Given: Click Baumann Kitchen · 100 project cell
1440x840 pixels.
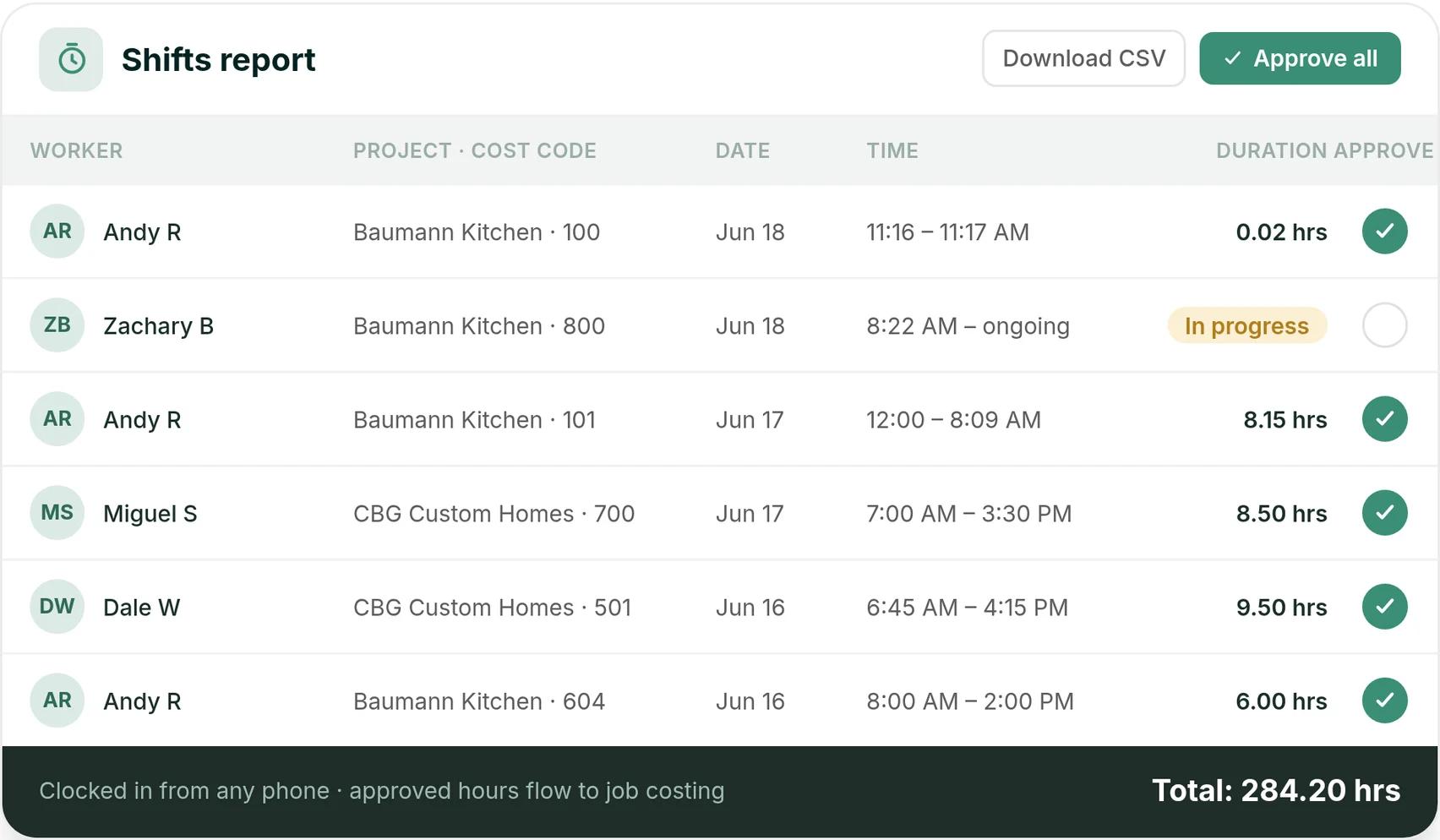Looking at the screenshot, I should click(477, 232).
